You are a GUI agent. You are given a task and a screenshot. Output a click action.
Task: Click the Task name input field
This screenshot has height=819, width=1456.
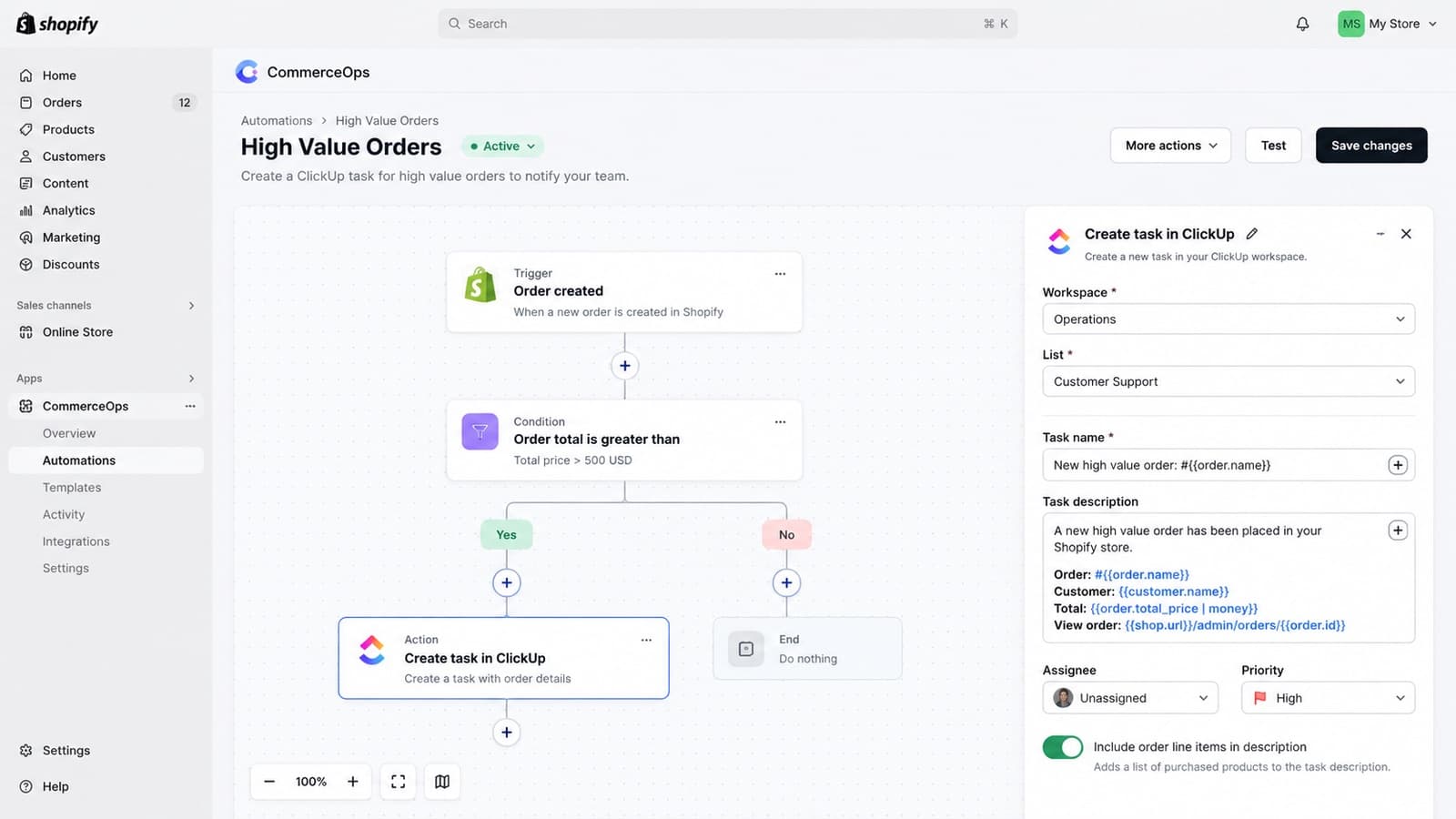[1228, 465]
